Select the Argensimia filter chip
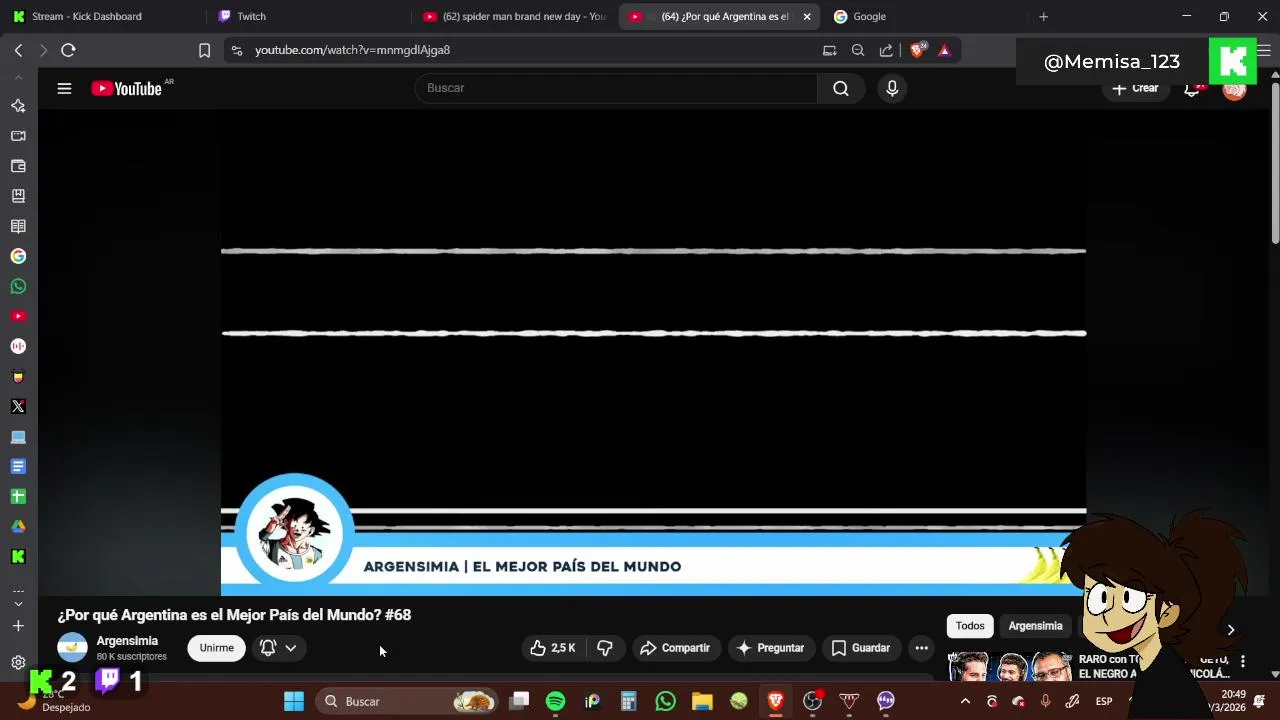 click(x=1035, y=626)
